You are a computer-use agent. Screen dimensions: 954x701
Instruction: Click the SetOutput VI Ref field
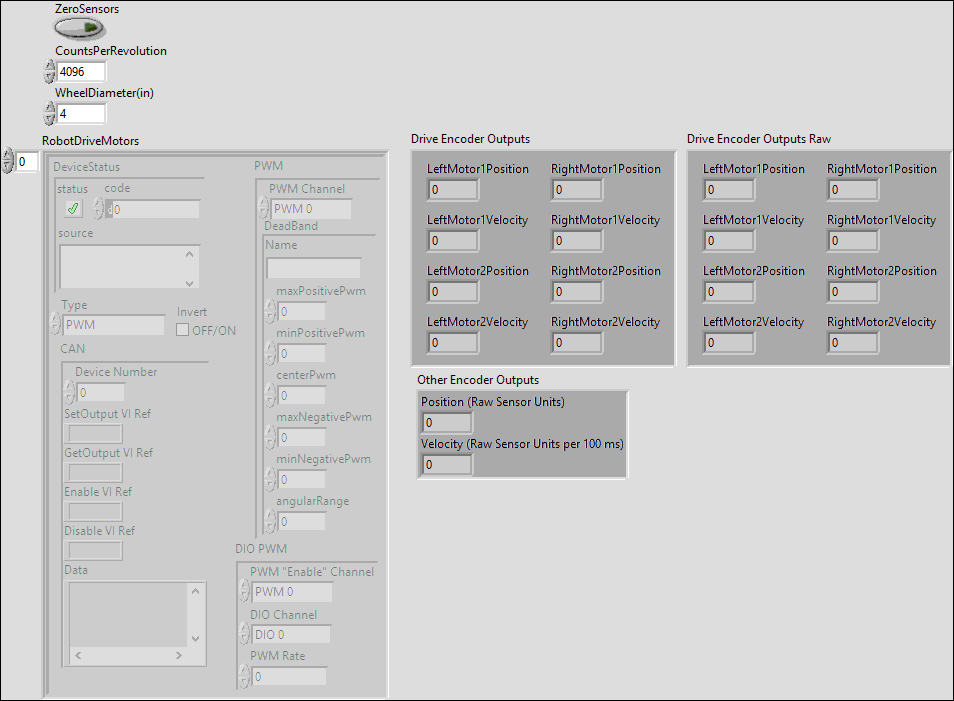94,433
